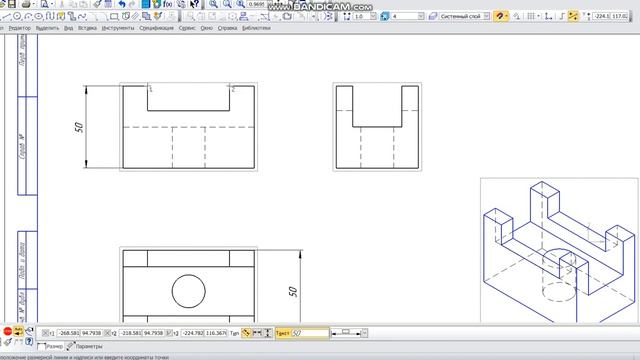Open the Инструменты menu
This screenshot has width=640, height=360.
coord(118,28)
